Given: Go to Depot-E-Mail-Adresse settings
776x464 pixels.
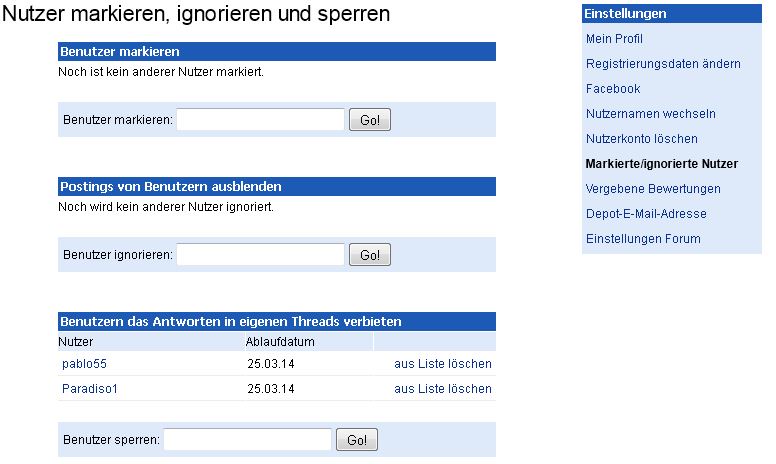Looking at the screenshot, I should (x=646, y=214).
